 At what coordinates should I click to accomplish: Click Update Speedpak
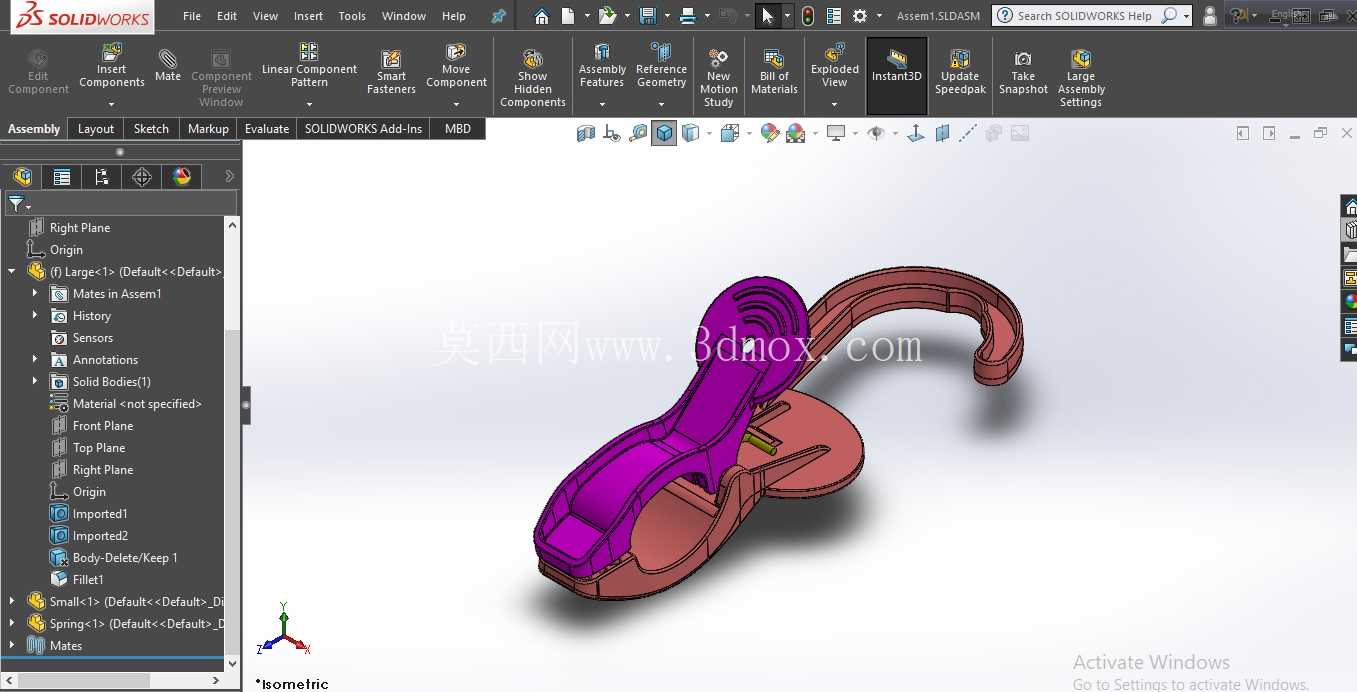960,72
